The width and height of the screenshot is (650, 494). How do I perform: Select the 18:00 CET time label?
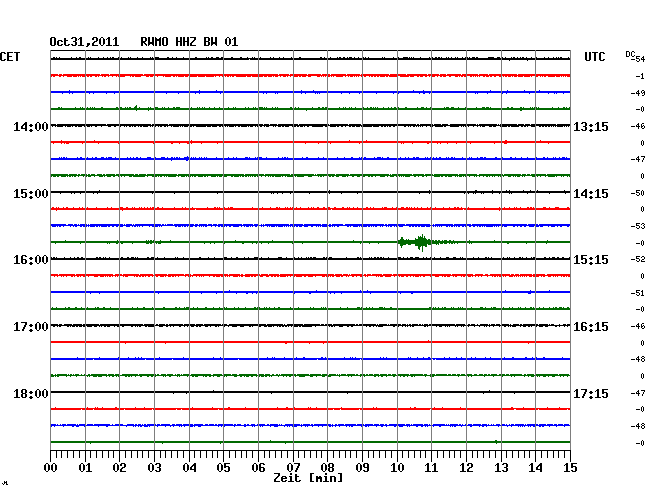point(31,393)
